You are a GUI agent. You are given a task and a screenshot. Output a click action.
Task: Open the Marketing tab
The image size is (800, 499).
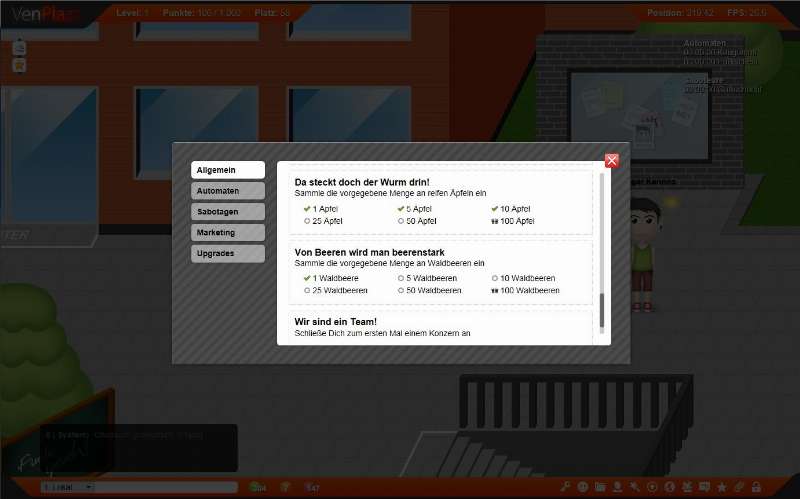[x=228, y=233]
